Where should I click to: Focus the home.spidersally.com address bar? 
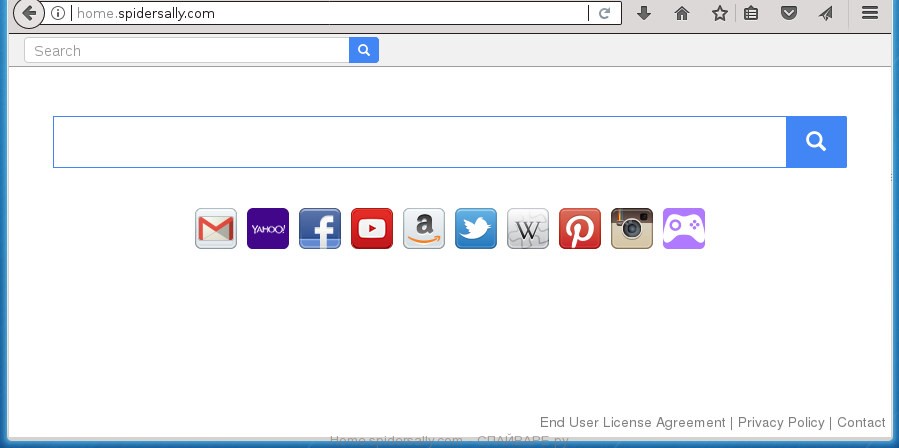coord(330,13)
